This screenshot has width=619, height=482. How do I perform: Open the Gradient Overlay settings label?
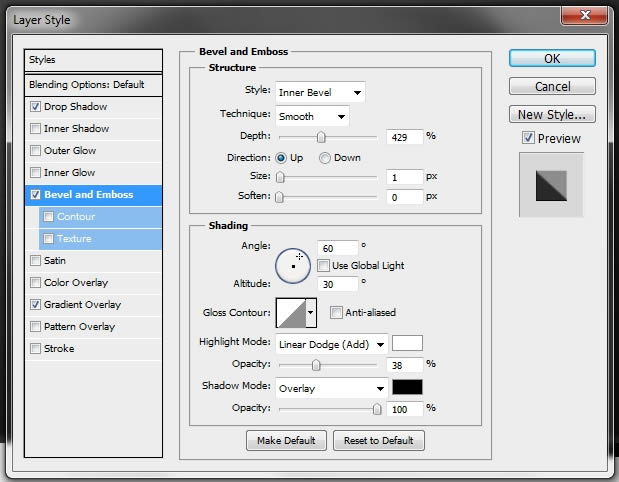coord(83,305)
